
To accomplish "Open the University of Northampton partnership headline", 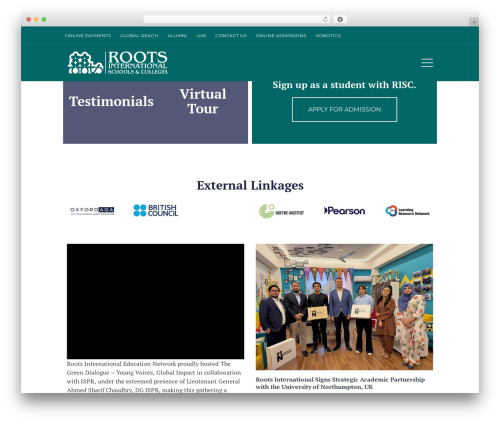I will (340, 383).
